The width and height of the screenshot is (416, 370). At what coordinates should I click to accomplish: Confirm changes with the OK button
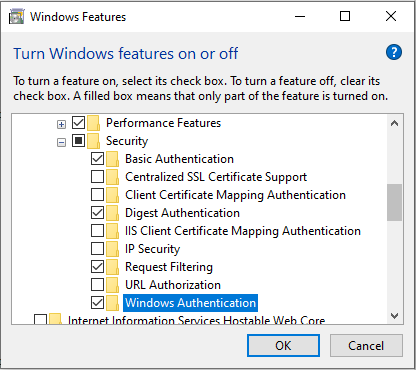click(283, 346)
